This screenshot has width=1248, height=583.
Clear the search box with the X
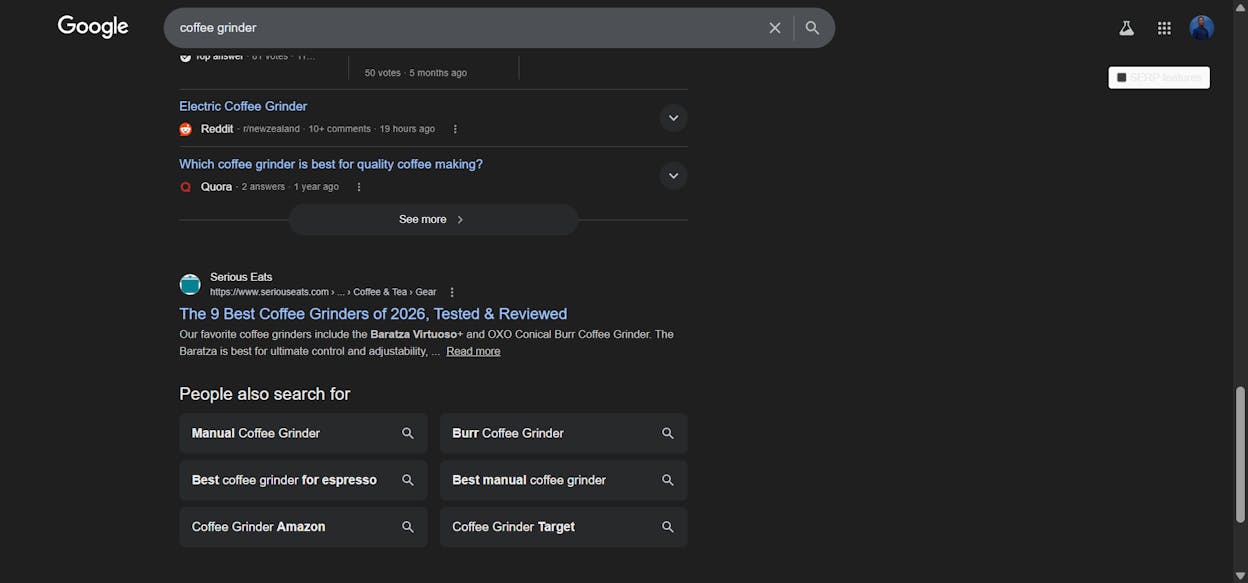click(x=774, y=28)
